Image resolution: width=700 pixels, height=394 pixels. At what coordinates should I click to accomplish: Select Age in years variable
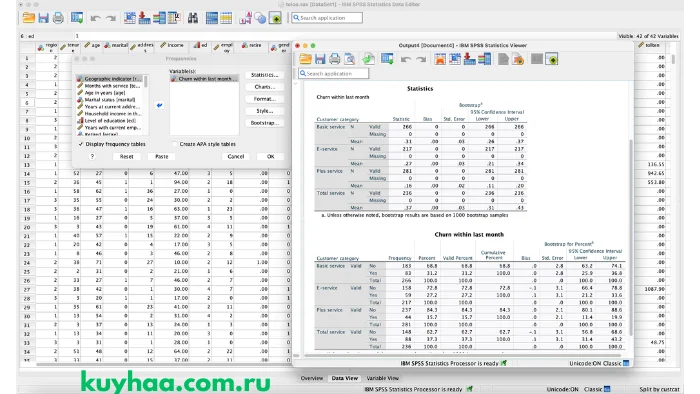[x=109, y=93]
